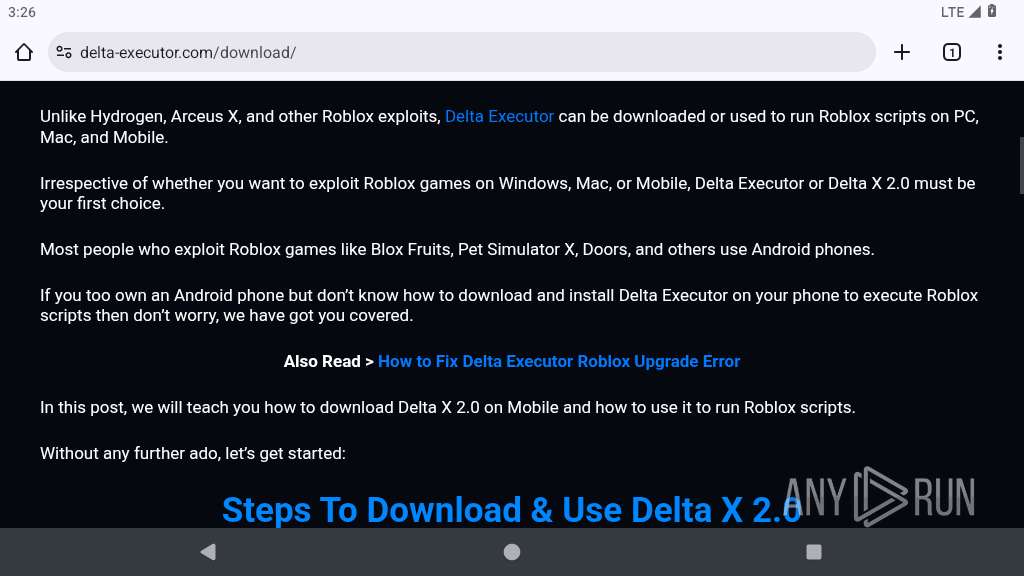Open How to Fix Delta Executor Roblox Upgrade Error

tap(559, 361)
